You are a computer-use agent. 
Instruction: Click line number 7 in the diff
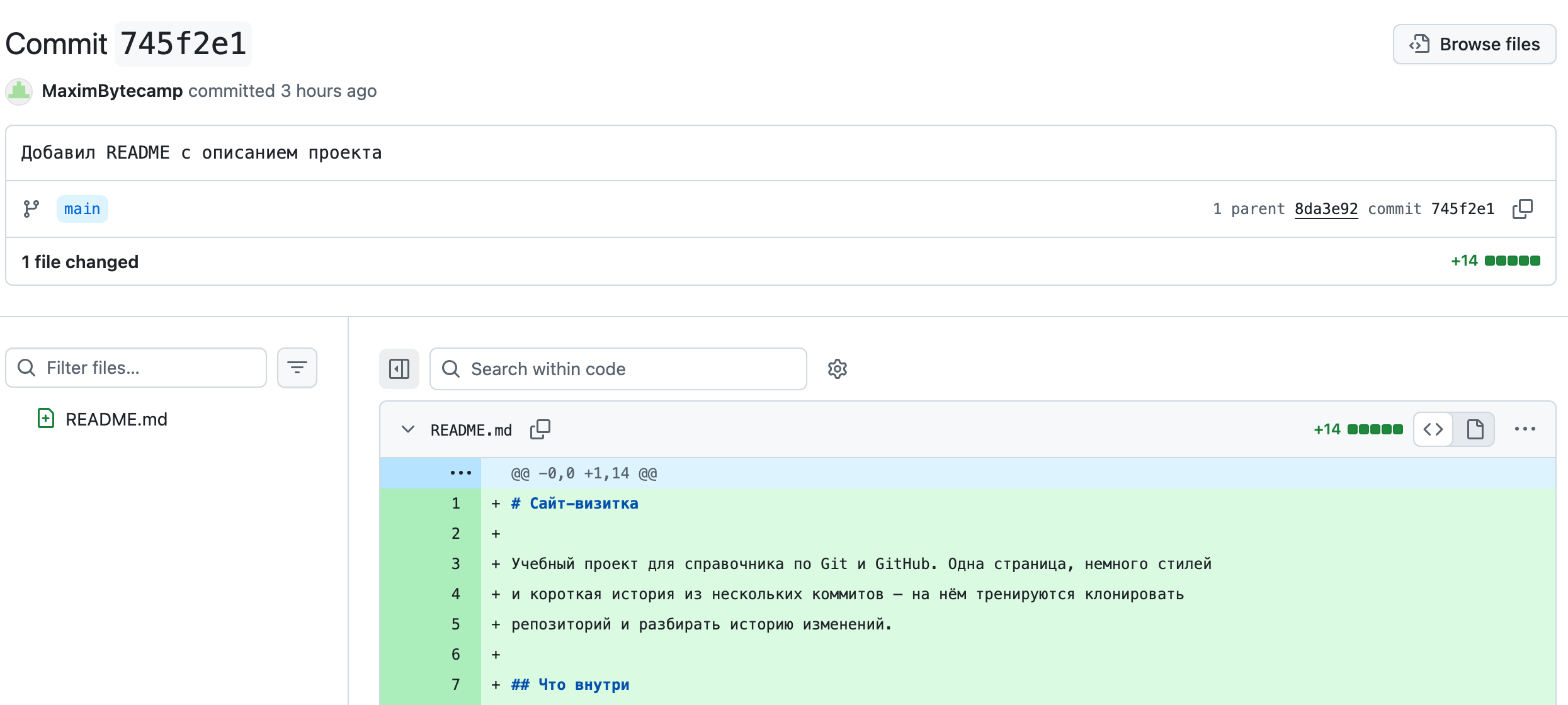[x=456, y=685]
